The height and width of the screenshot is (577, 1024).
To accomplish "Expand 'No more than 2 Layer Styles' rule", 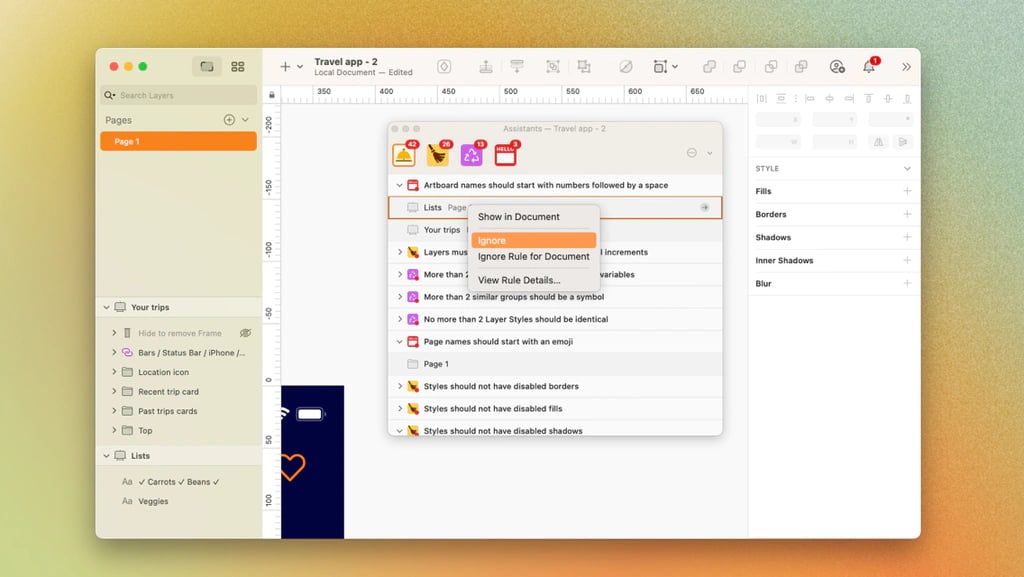I will coord(400,320).
